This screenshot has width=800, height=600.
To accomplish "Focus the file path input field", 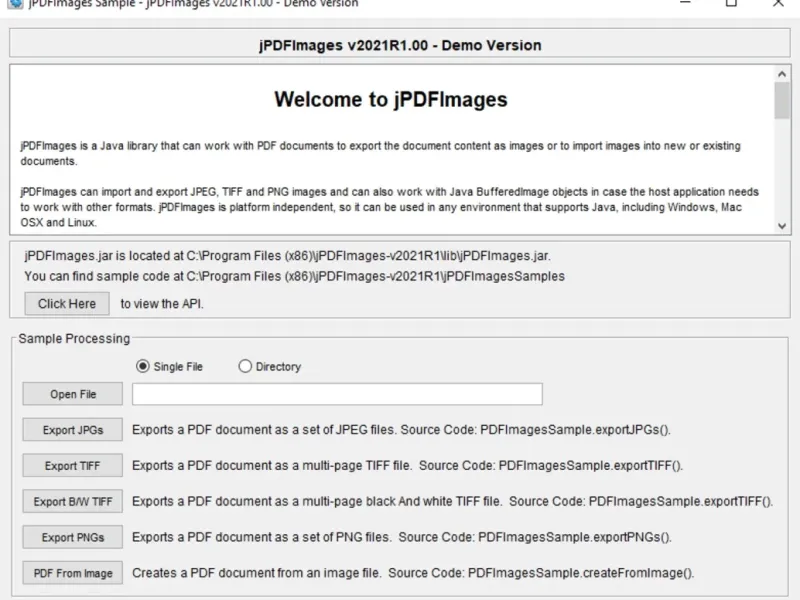I will coord(337,394).
